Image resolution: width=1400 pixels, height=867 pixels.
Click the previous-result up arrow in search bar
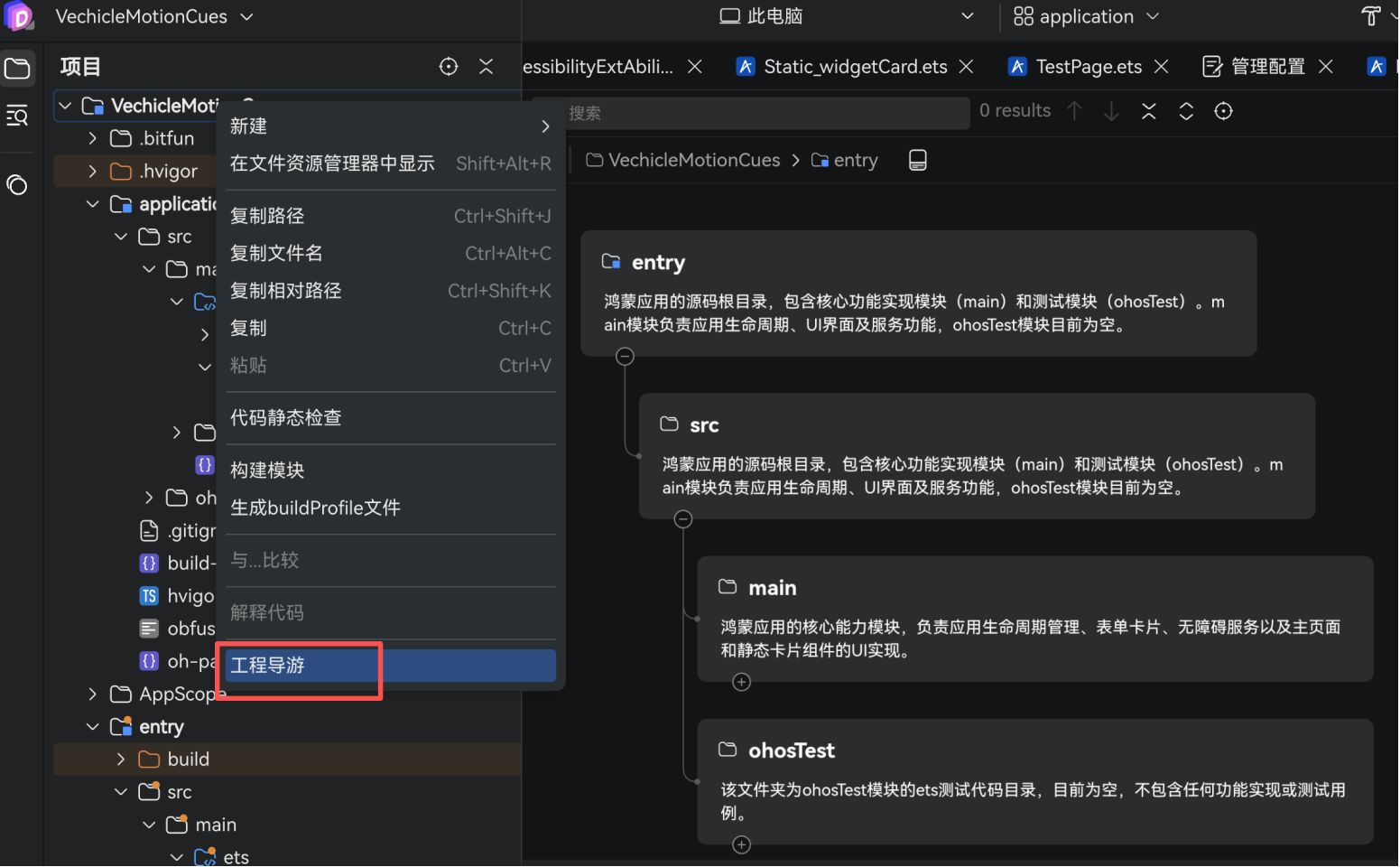click(1074, 110)
